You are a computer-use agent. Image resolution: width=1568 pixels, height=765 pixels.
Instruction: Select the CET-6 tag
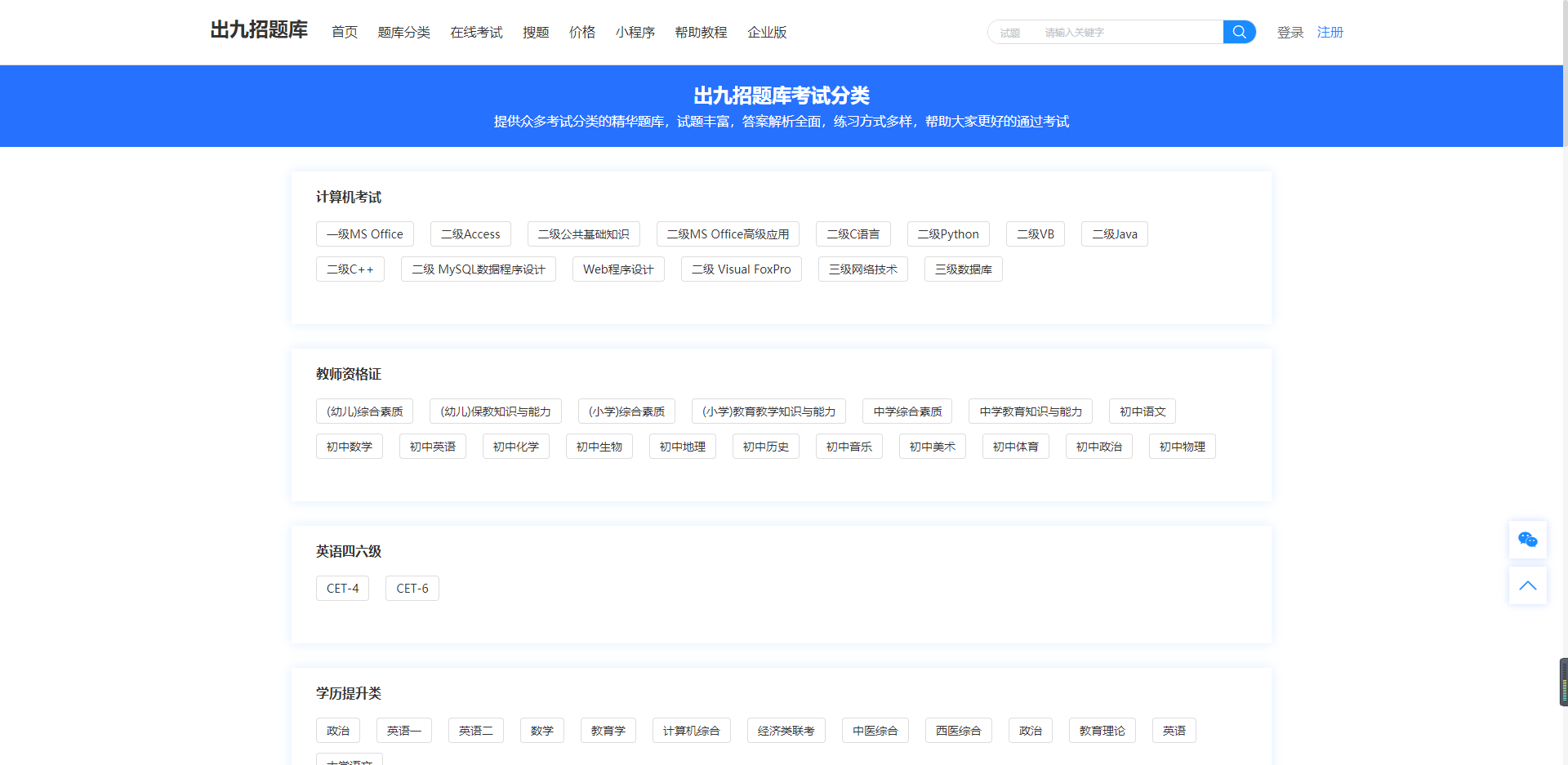412,589
